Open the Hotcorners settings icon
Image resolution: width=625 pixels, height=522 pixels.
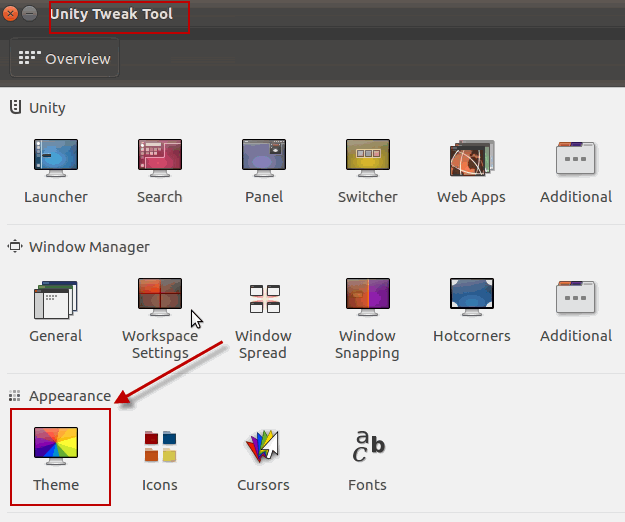click(x=472, y=297)
